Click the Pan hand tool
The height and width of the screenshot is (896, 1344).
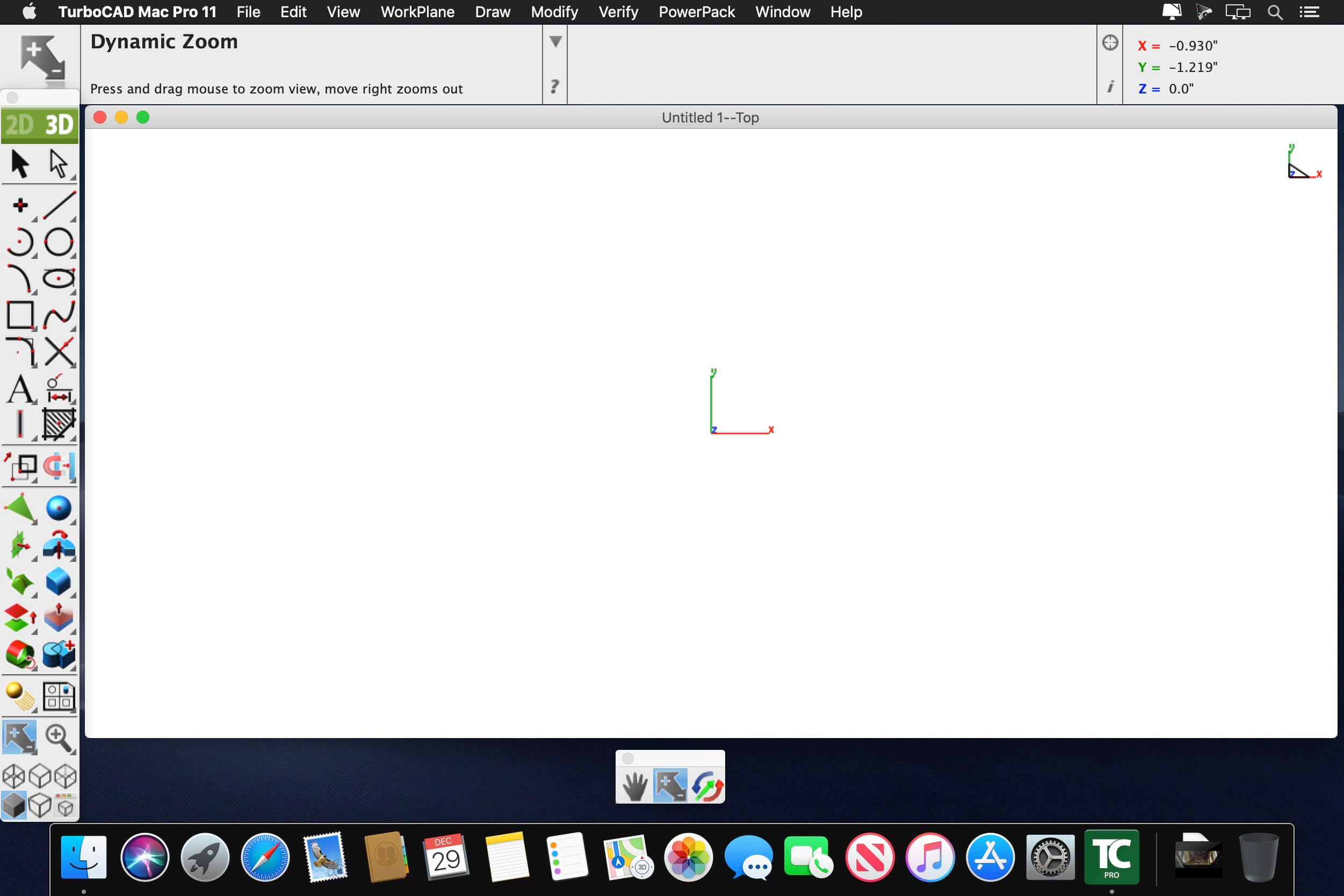(635, 787)
